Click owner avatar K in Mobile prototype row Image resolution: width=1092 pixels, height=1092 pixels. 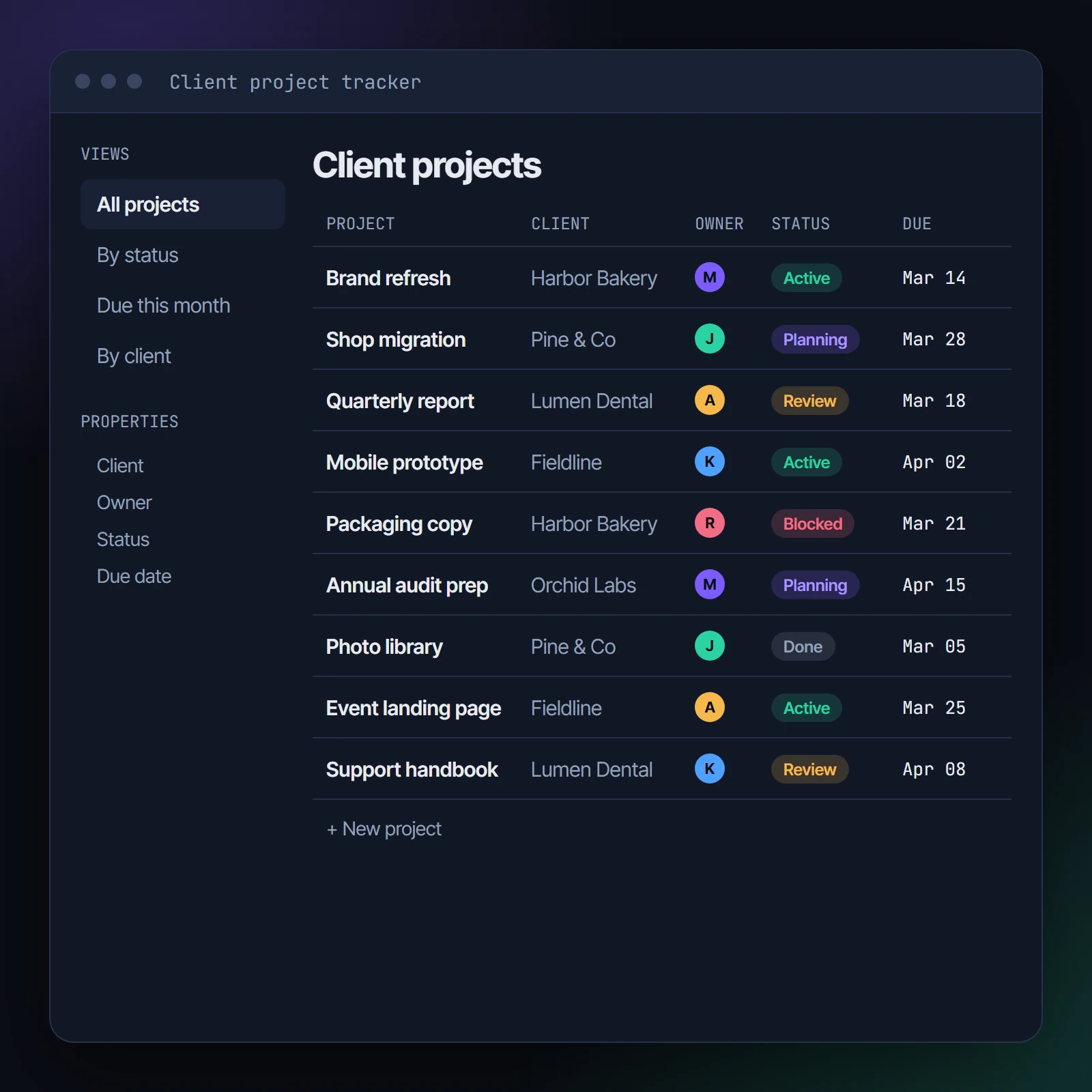click(x=710, y=461)
